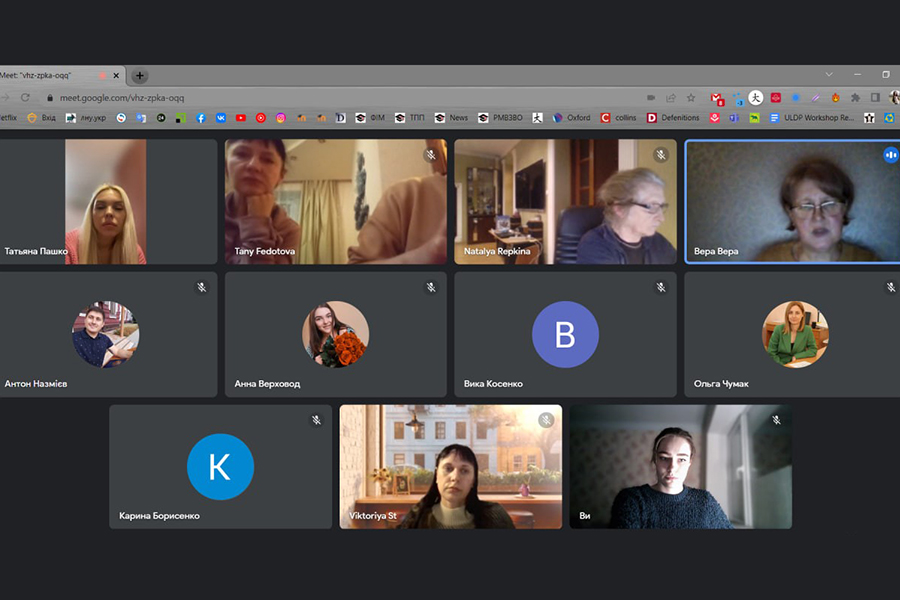This screenshot has width=900, height=600.
Task: Open the tab search chevron dropdown
Action: click(829, 75)
